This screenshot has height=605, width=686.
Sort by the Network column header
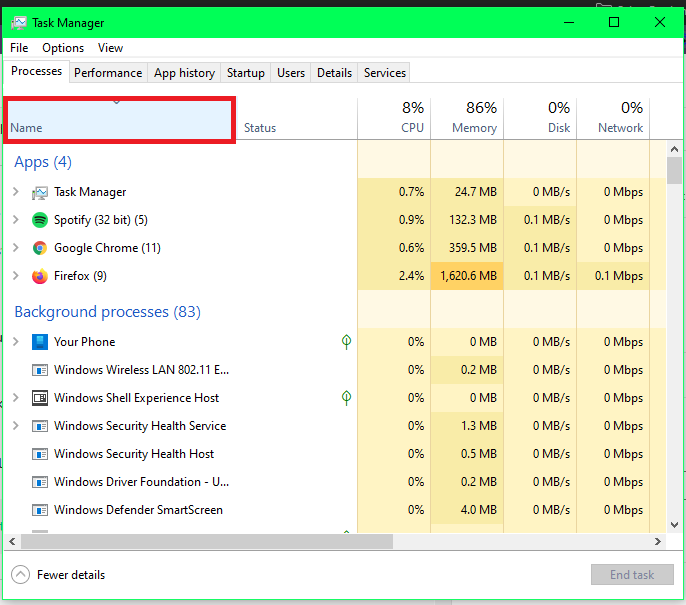pos(613,120)
